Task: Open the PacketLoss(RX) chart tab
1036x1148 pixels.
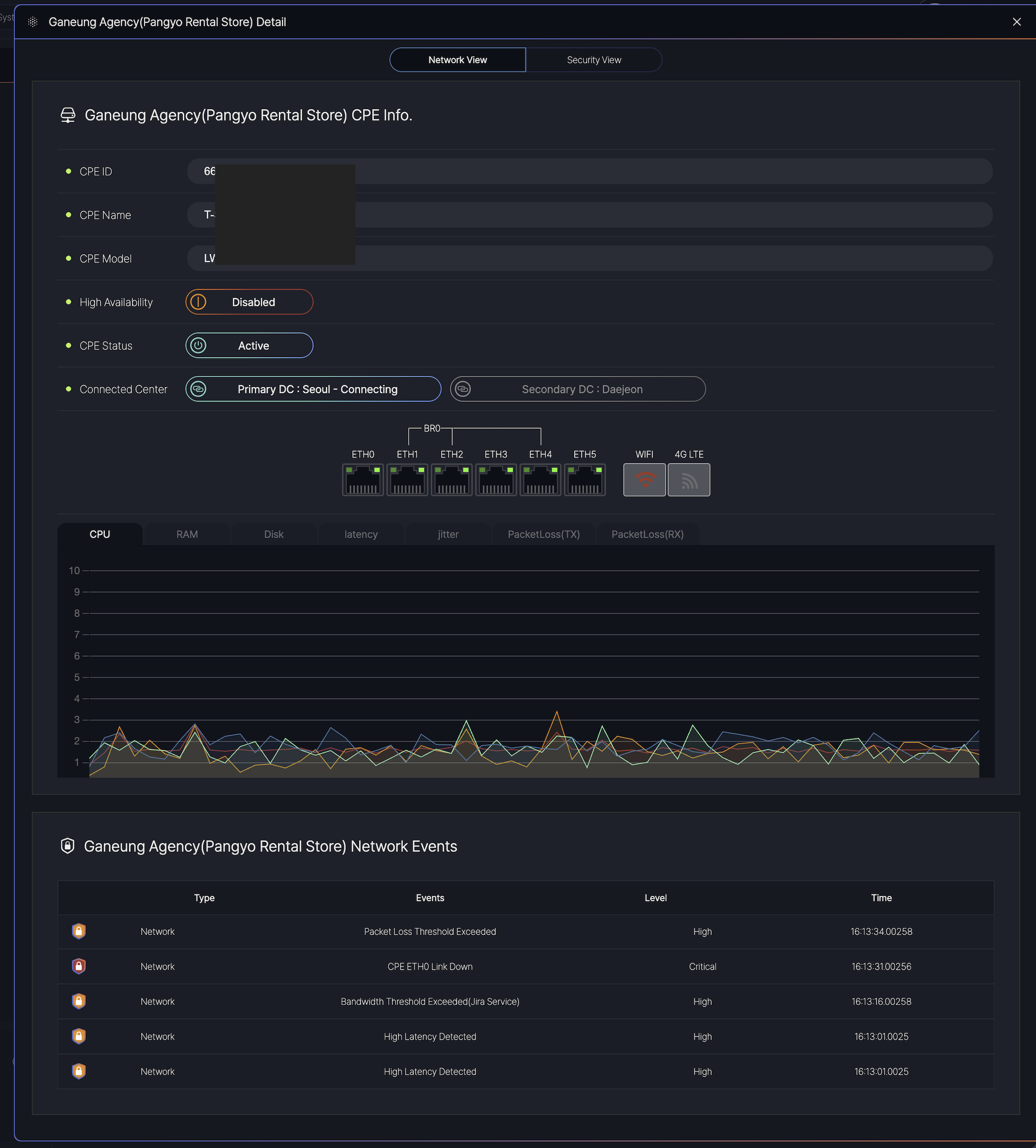Action: [x=647, y=534]
